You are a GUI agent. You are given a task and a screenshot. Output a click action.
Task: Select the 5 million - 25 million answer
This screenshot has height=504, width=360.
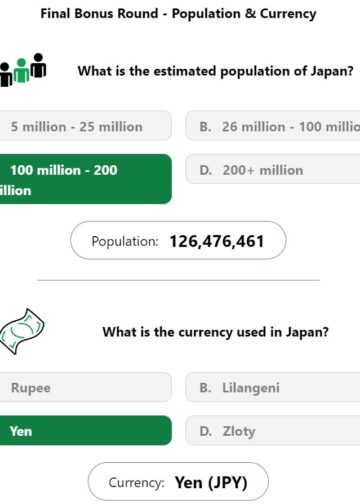click(x=86, y=126)
